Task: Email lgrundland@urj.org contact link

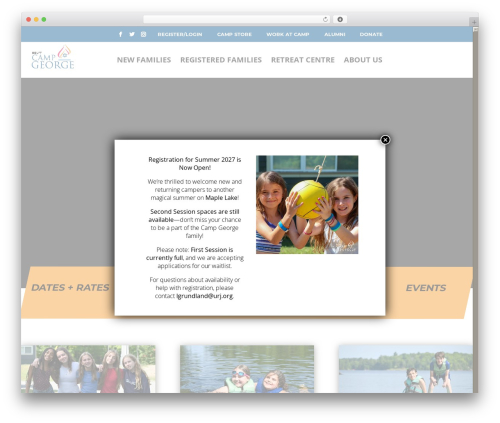Action: [x=205, y=296]
